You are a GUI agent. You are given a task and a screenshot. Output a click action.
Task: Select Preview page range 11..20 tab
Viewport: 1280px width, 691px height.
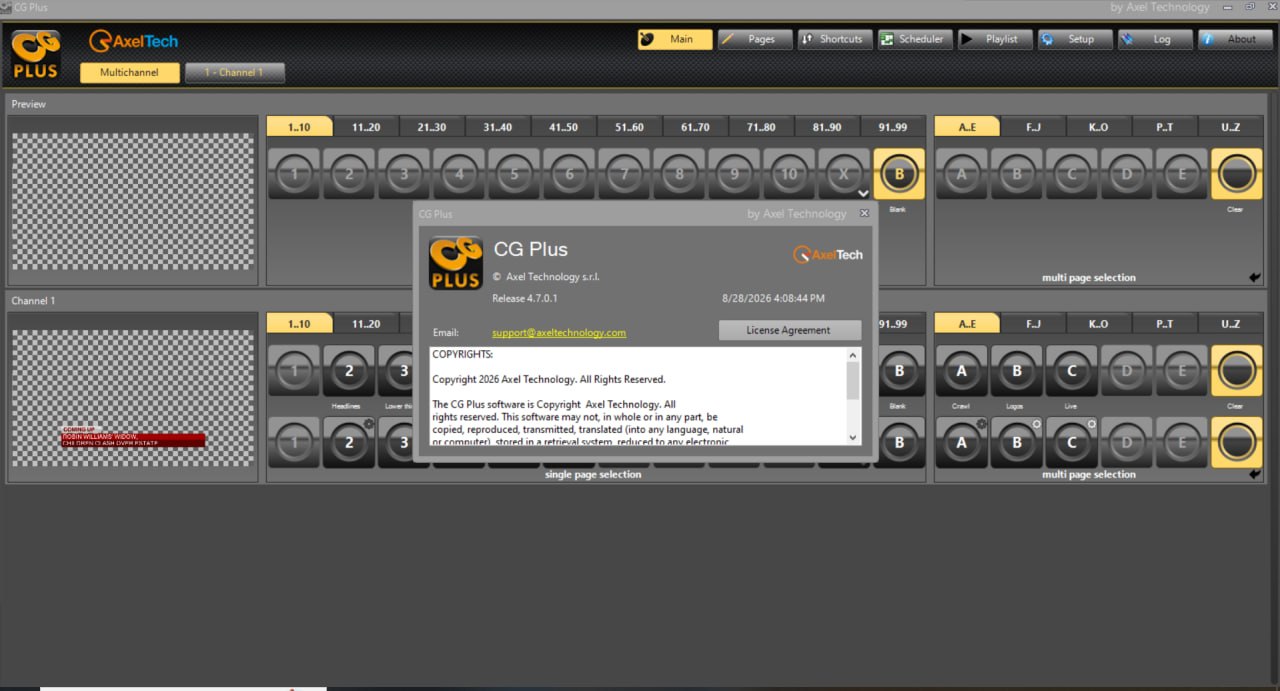(365, 127)
